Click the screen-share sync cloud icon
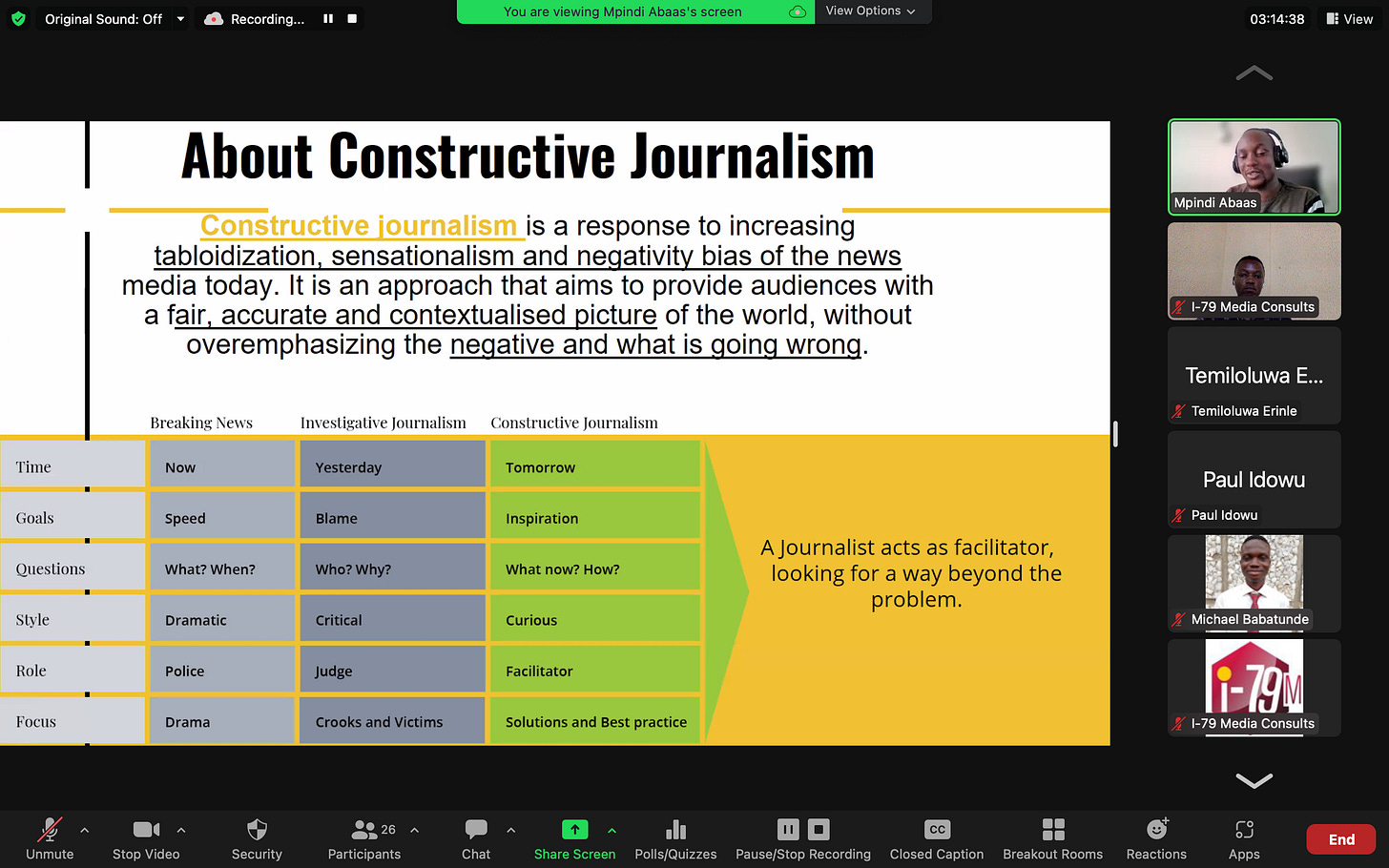Screen dimensions: 1389x868 pos(798,11)
